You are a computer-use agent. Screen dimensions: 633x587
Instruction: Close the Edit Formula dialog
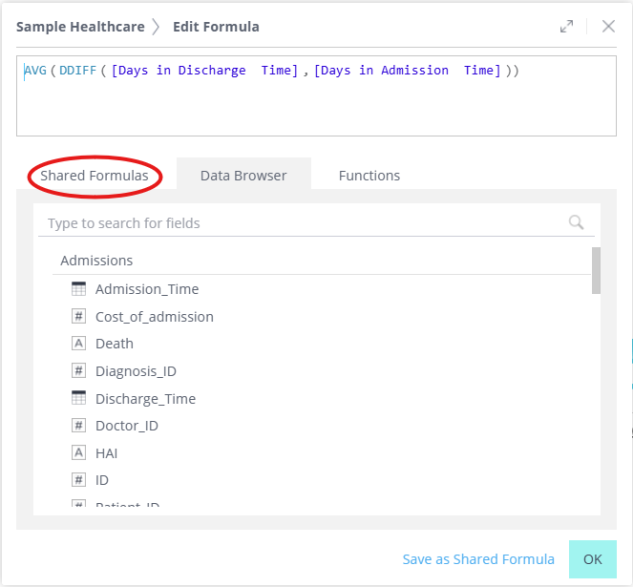pyautogui.click(x=608, y=27)
